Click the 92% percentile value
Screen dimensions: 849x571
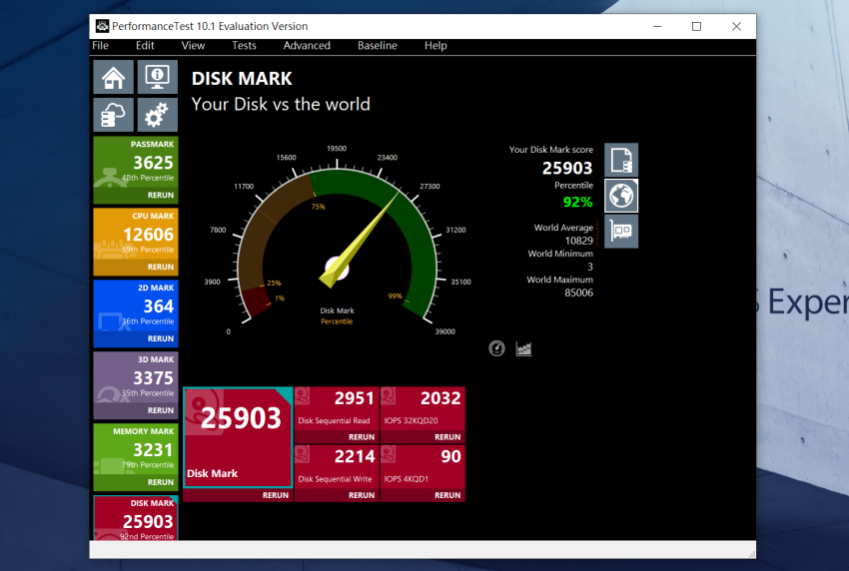point(578,202)
